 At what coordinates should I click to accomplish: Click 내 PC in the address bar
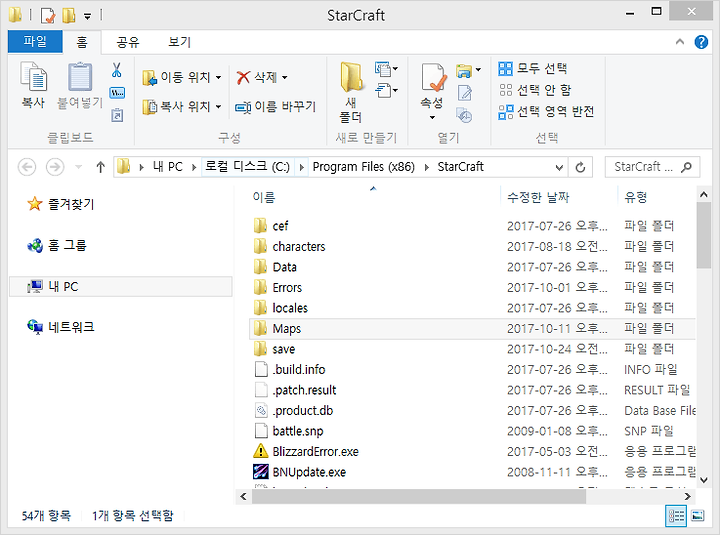(168, 167)
